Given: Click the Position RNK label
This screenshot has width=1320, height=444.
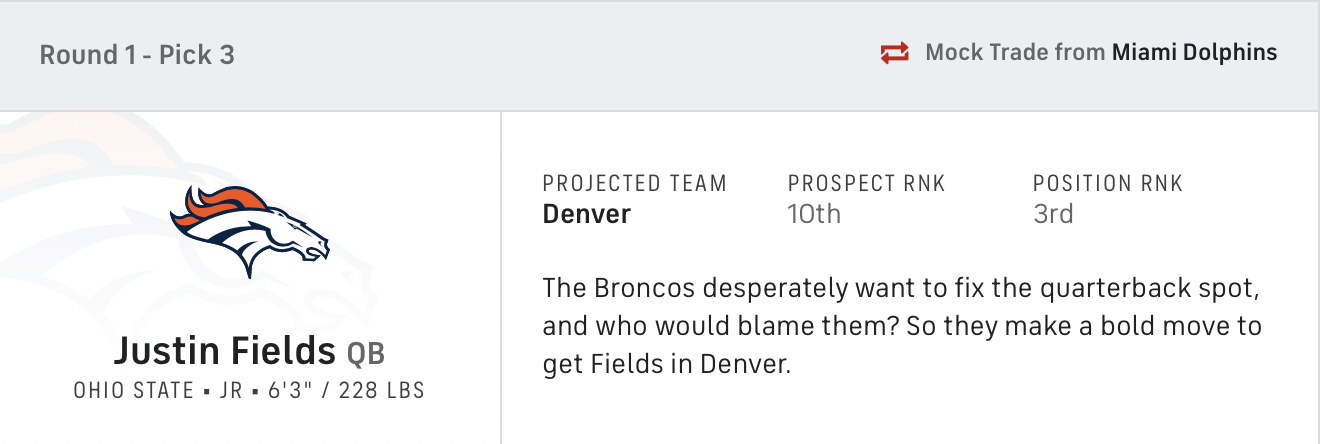Looking at the screenshot, I should click(x=1108, y=184).
